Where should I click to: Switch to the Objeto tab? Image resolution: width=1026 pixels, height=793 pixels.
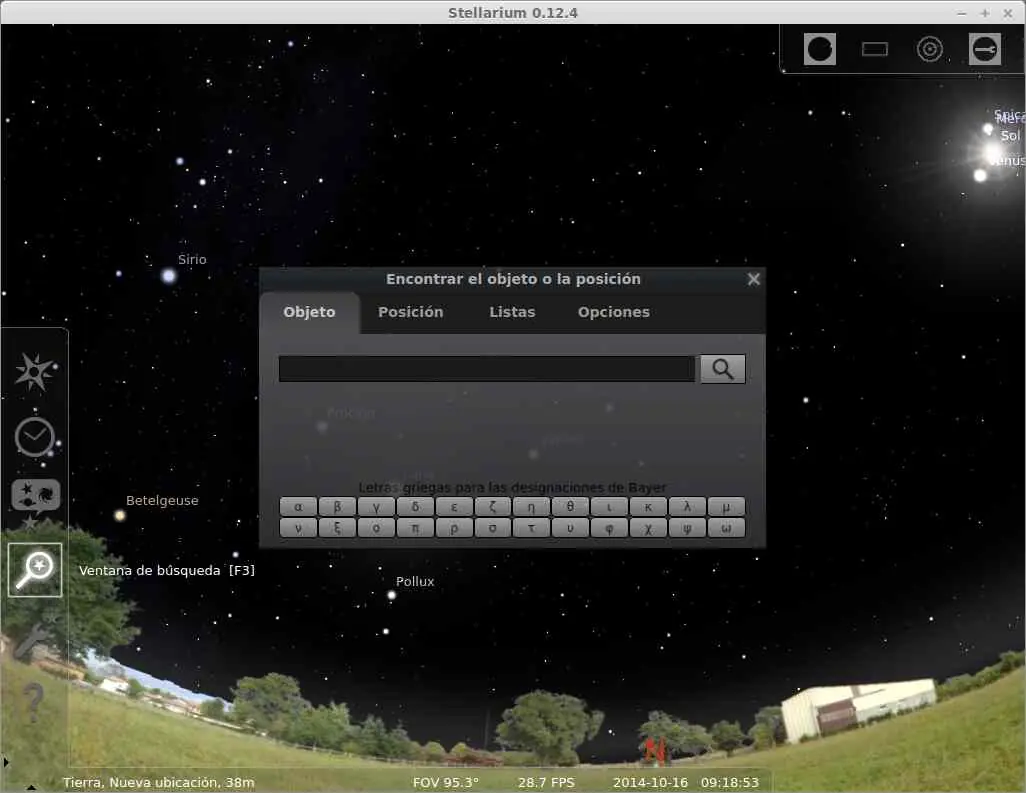pos(310,313)
